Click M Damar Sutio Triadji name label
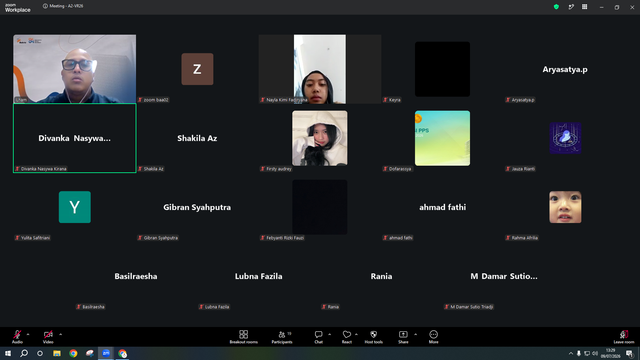 pos(471,307)
